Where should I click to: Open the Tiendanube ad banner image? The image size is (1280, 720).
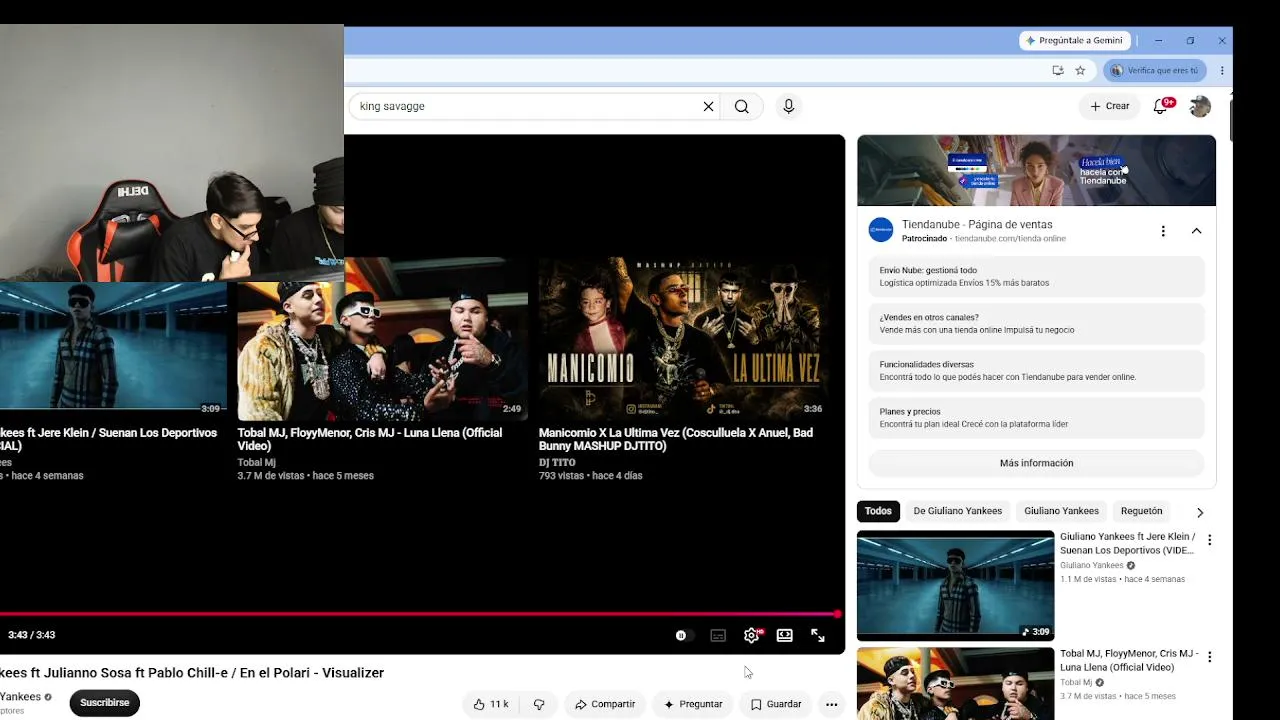point(1036,170)
